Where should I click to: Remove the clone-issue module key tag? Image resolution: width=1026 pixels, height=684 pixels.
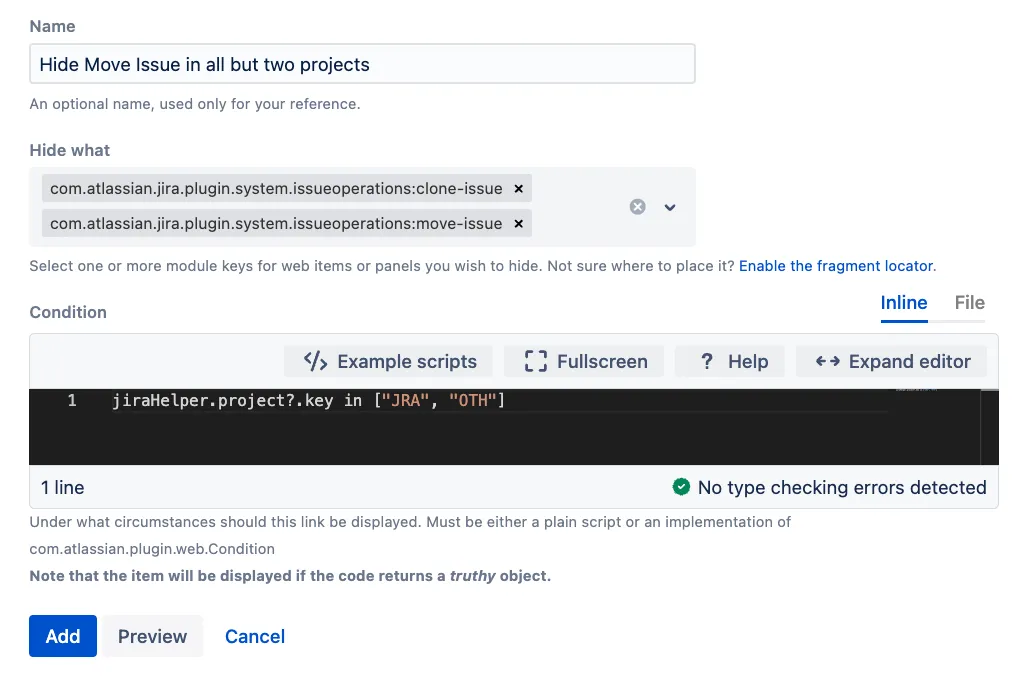click(518, 189)
